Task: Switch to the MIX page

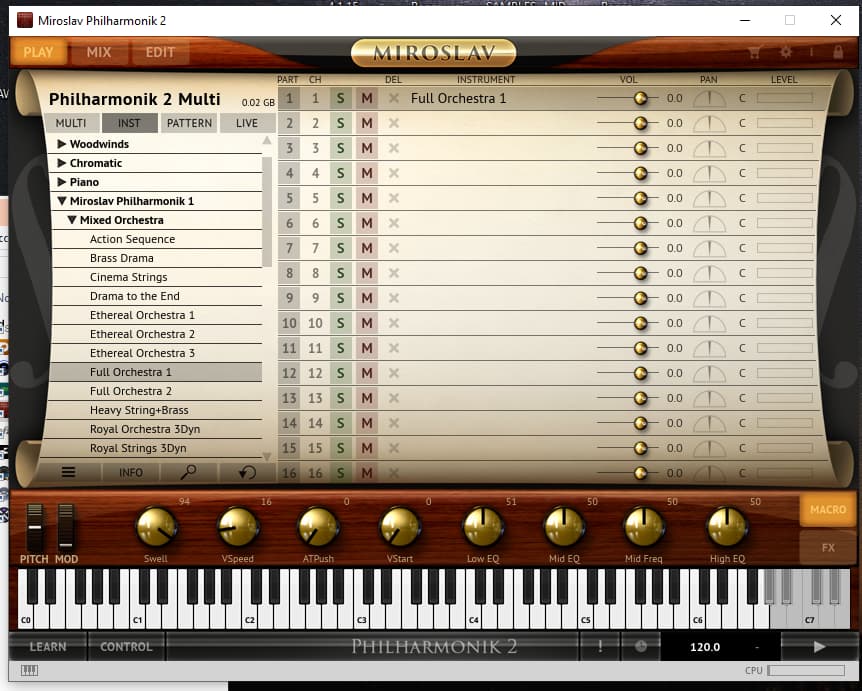Action: 99,52
